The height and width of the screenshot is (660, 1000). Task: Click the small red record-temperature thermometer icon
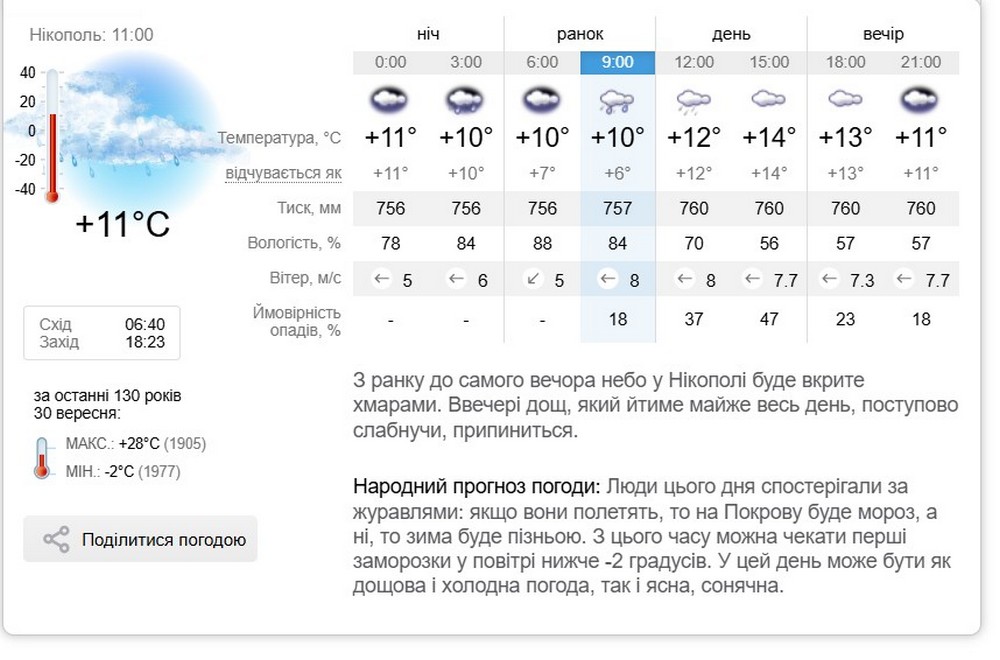pos(42,458)
